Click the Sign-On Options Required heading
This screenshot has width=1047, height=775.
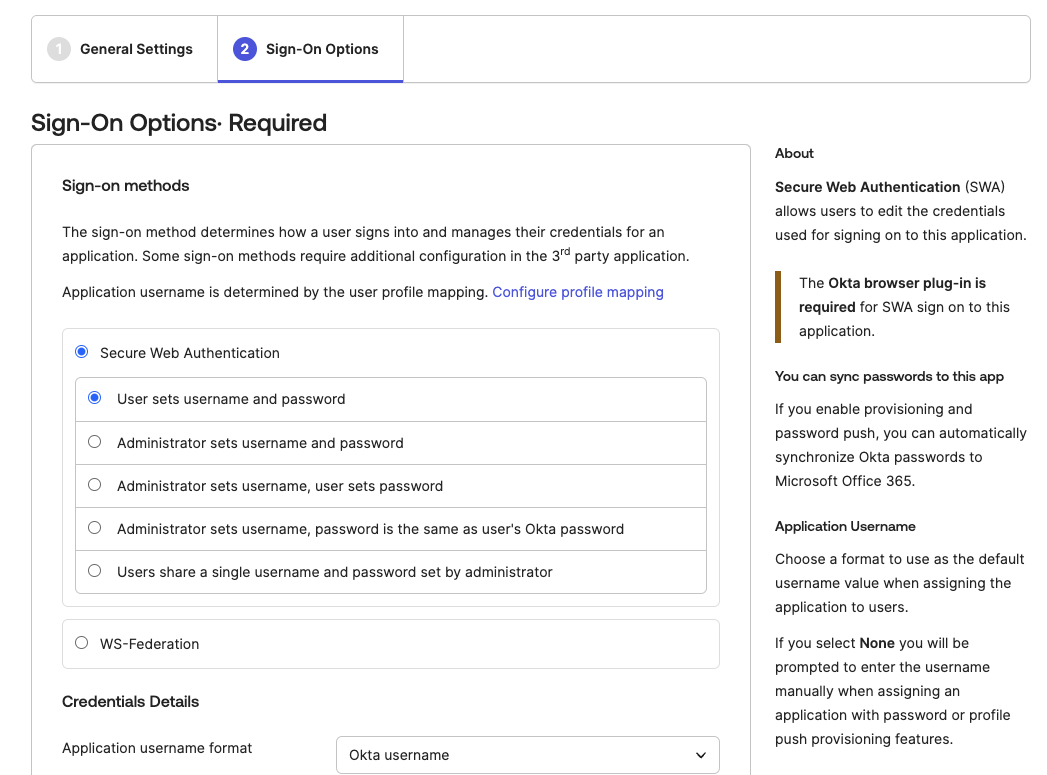point(178,123)
